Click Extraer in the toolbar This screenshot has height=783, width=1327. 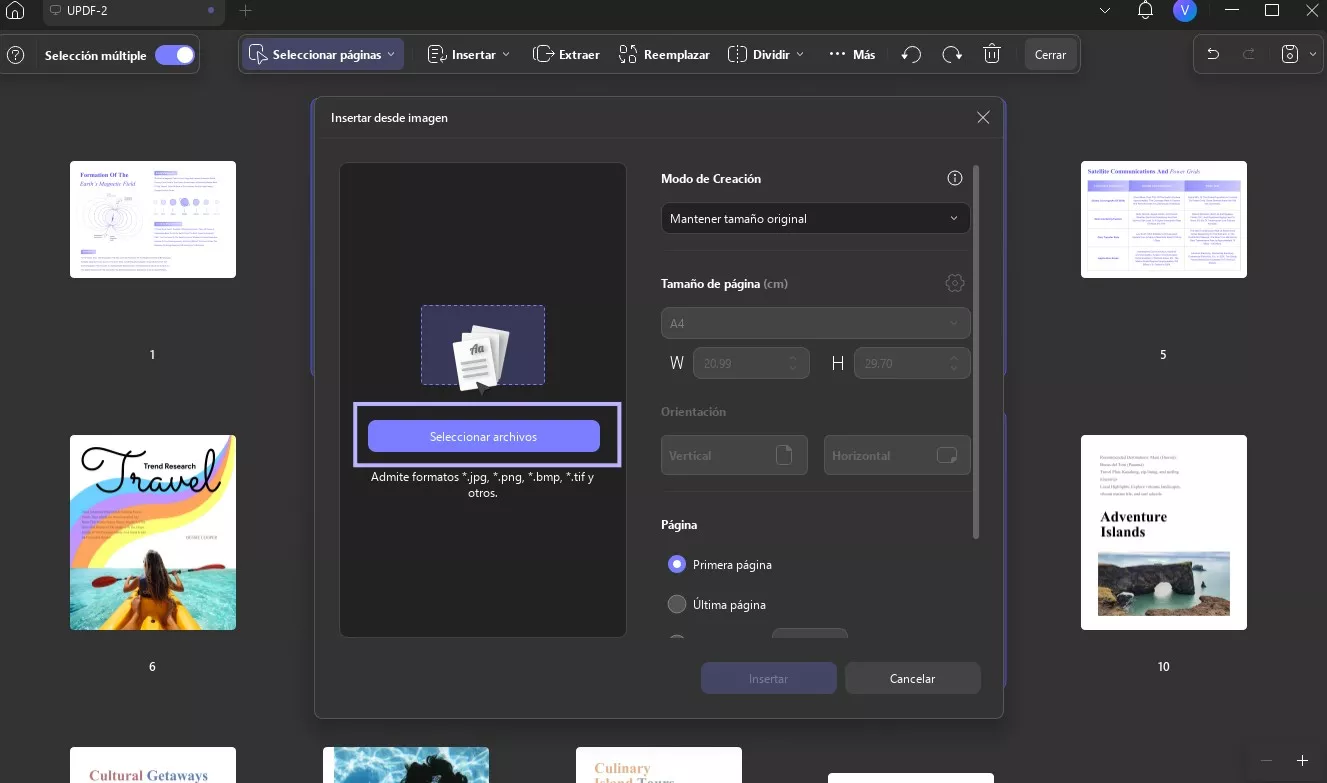(566, 55)
